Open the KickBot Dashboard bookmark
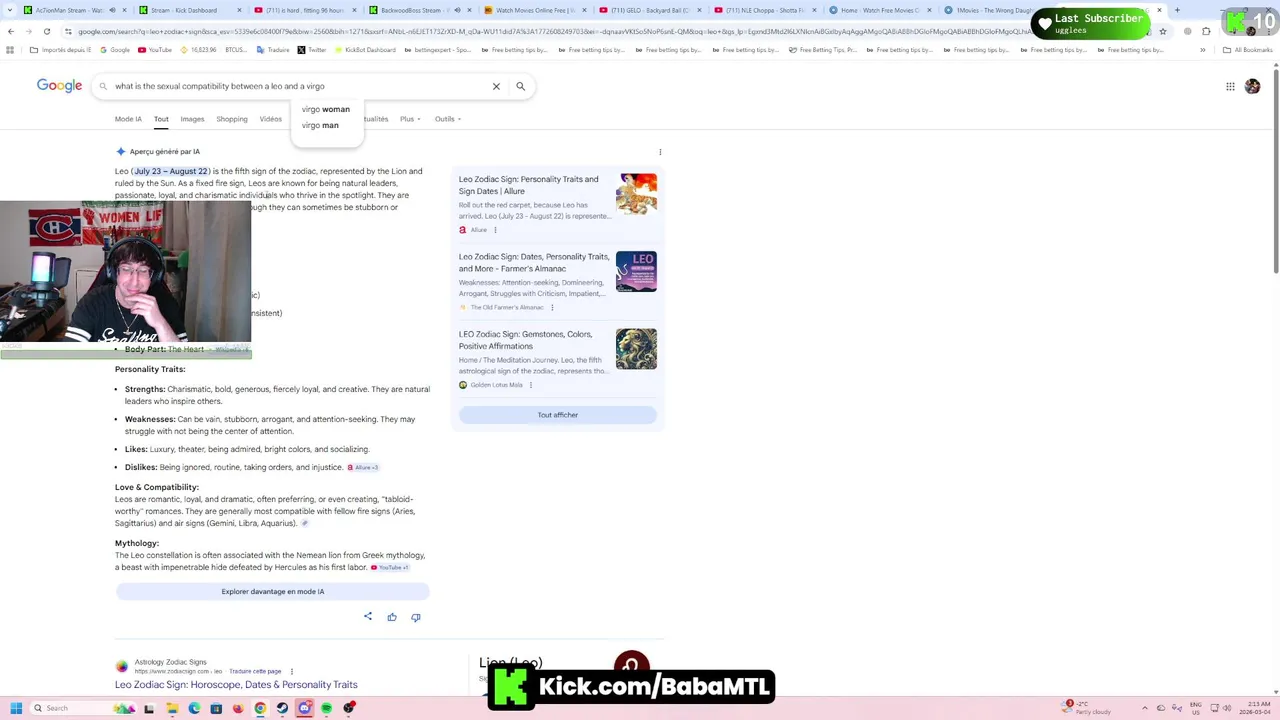 click(365, 50)
